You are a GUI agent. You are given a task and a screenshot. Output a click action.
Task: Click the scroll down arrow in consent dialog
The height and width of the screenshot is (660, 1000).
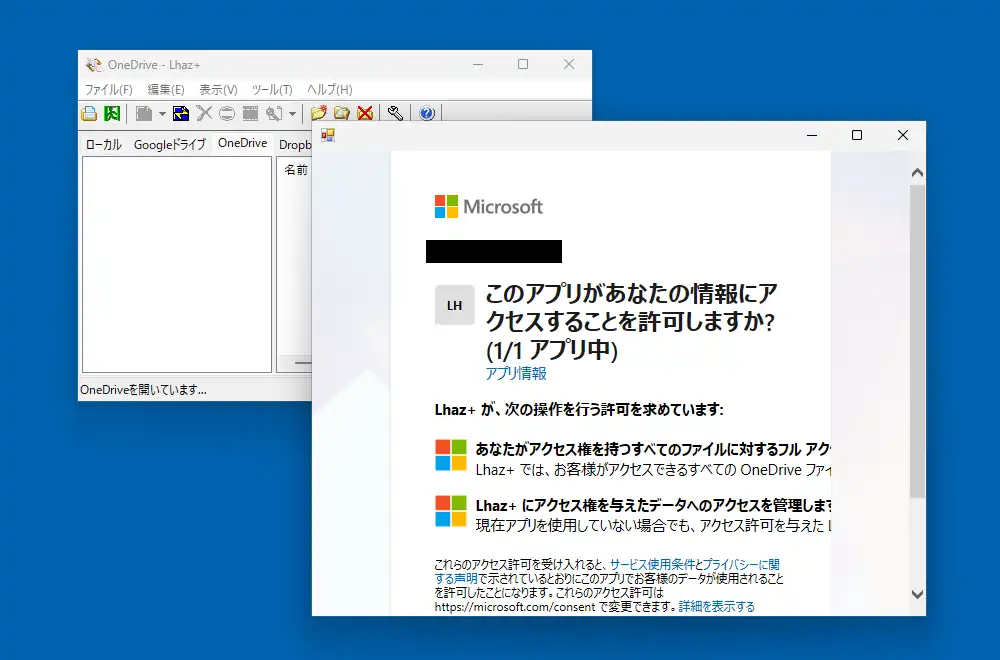pyautogui.click(x=917, y=594)
